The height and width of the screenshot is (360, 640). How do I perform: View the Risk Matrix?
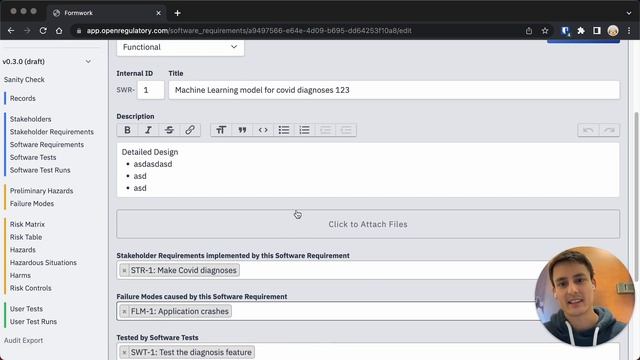pos(27,224)
